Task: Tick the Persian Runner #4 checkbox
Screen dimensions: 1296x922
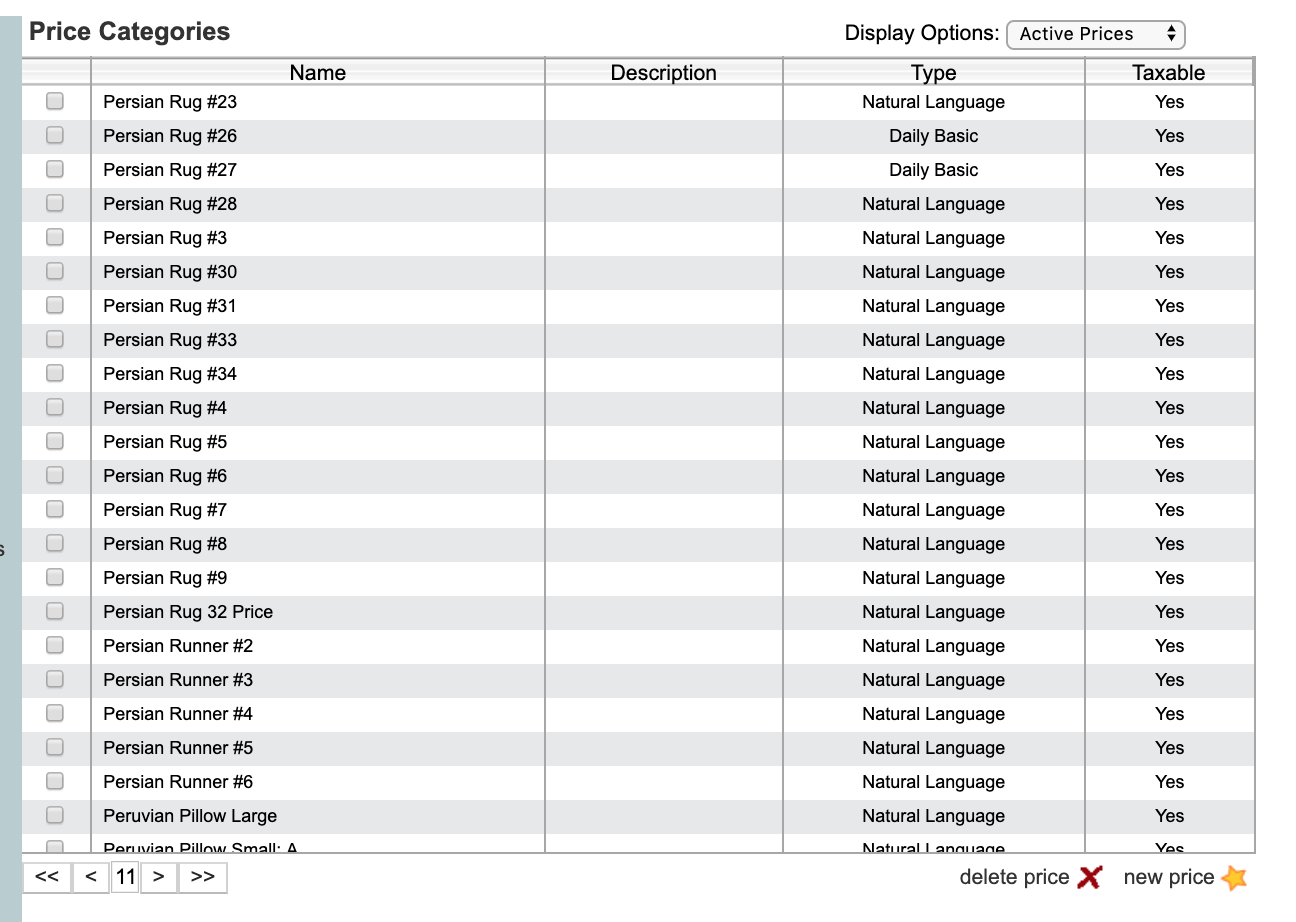Action: 55,713
